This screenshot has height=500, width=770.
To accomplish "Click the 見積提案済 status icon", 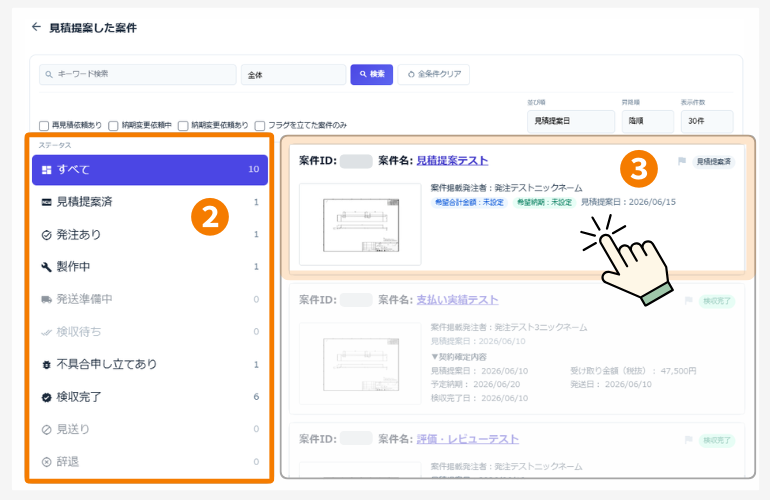I will pyautogui.click(x=47, y=202).
